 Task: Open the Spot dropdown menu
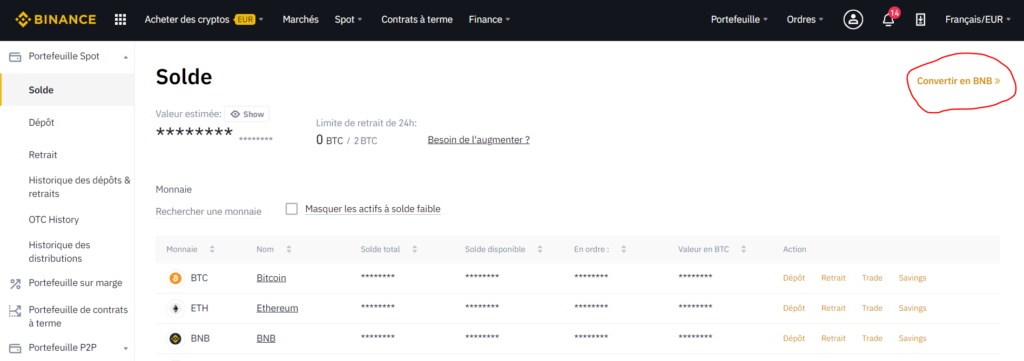(348, 20)
